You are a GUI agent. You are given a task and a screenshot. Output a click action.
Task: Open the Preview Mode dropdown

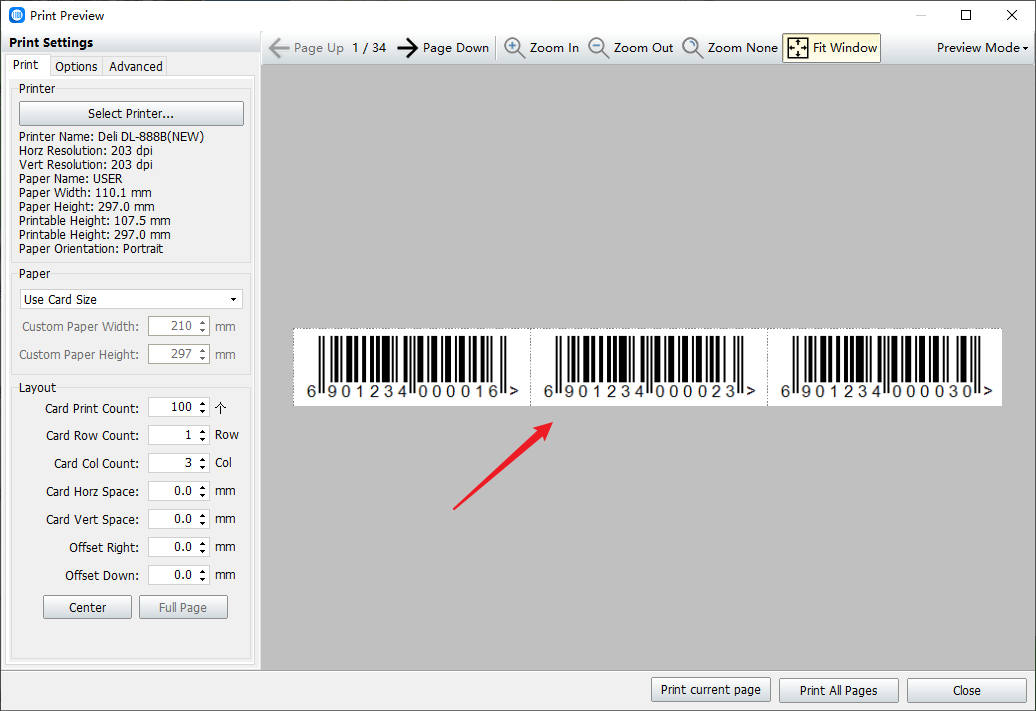tap(982, 48)
